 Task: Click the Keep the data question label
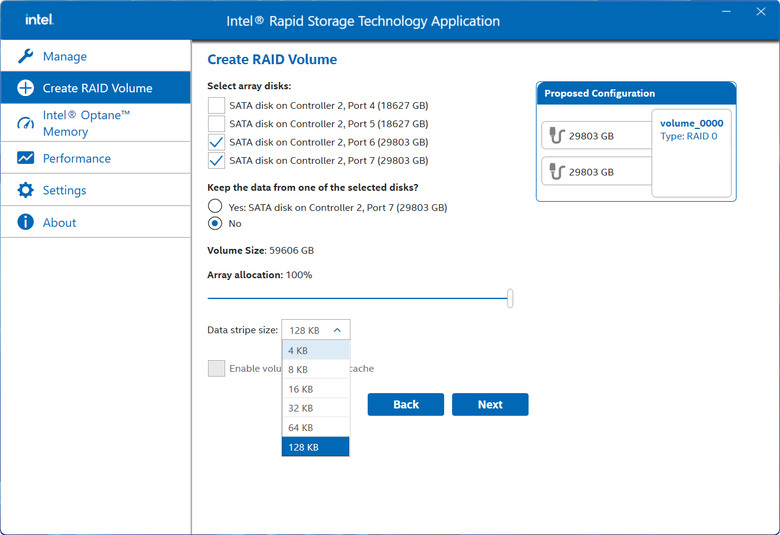click(x=313, y=187)
